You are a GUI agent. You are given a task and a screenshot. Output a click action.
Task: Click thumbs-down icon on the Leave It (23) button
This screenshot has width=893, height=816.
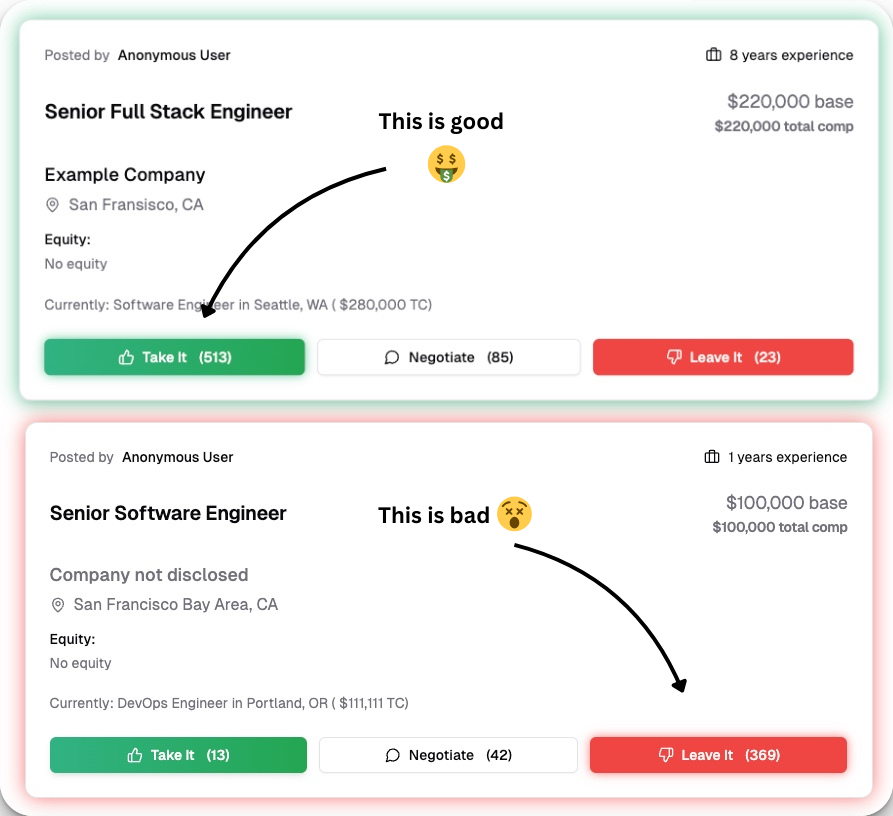point(674,357)
